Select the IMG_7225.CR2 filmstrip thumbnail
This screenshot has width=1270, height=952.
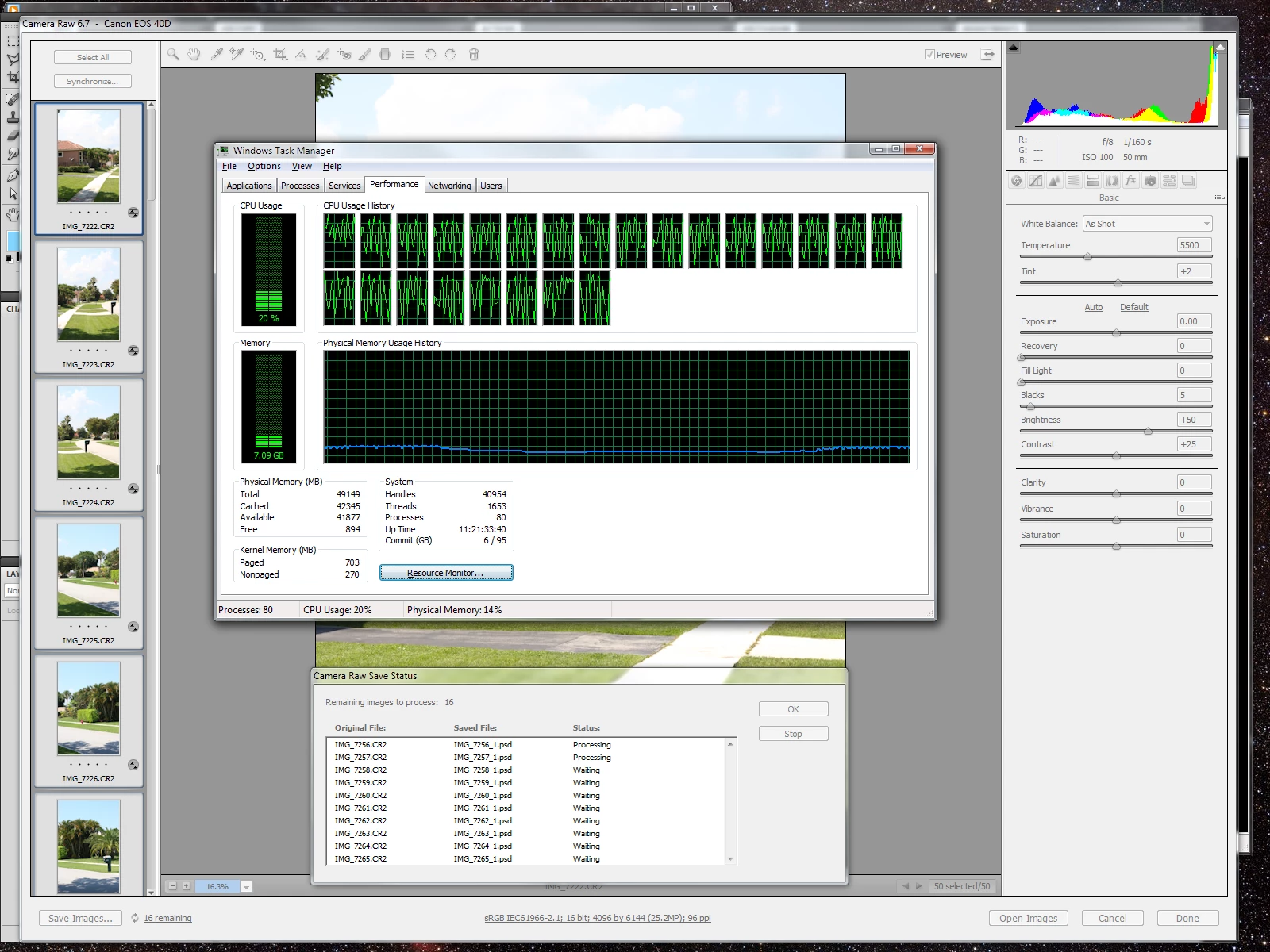point(89,582)
